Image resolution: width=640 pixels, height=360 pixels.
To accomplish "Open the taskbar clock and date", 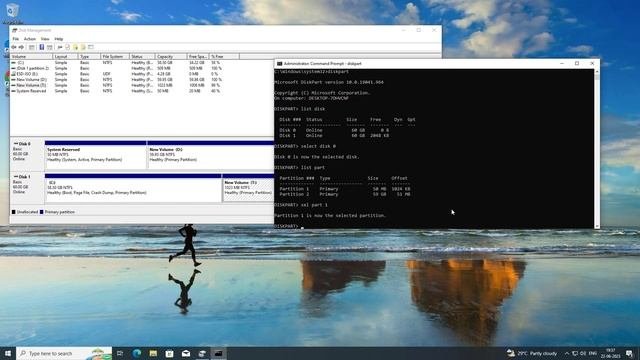I will (611, 353).
